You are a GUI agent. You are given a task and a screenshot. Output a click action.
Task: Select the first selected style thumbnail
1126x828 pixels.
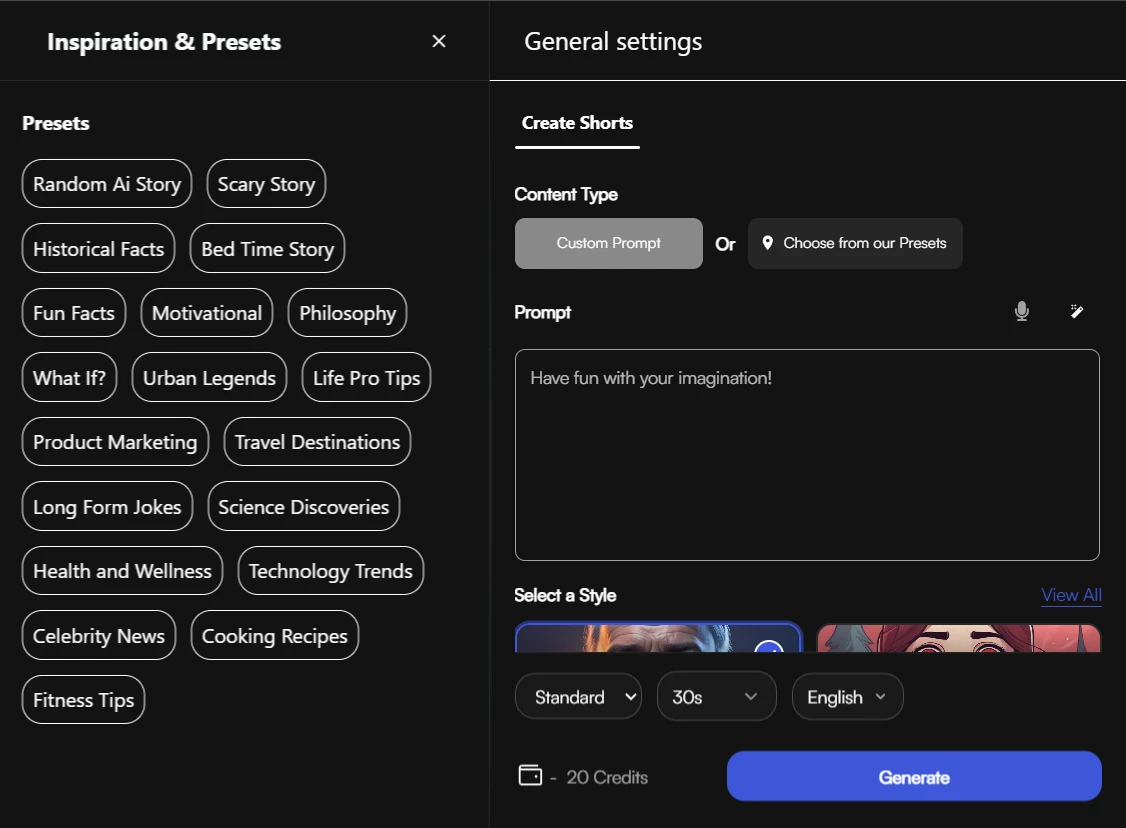[x=658, y=637]
